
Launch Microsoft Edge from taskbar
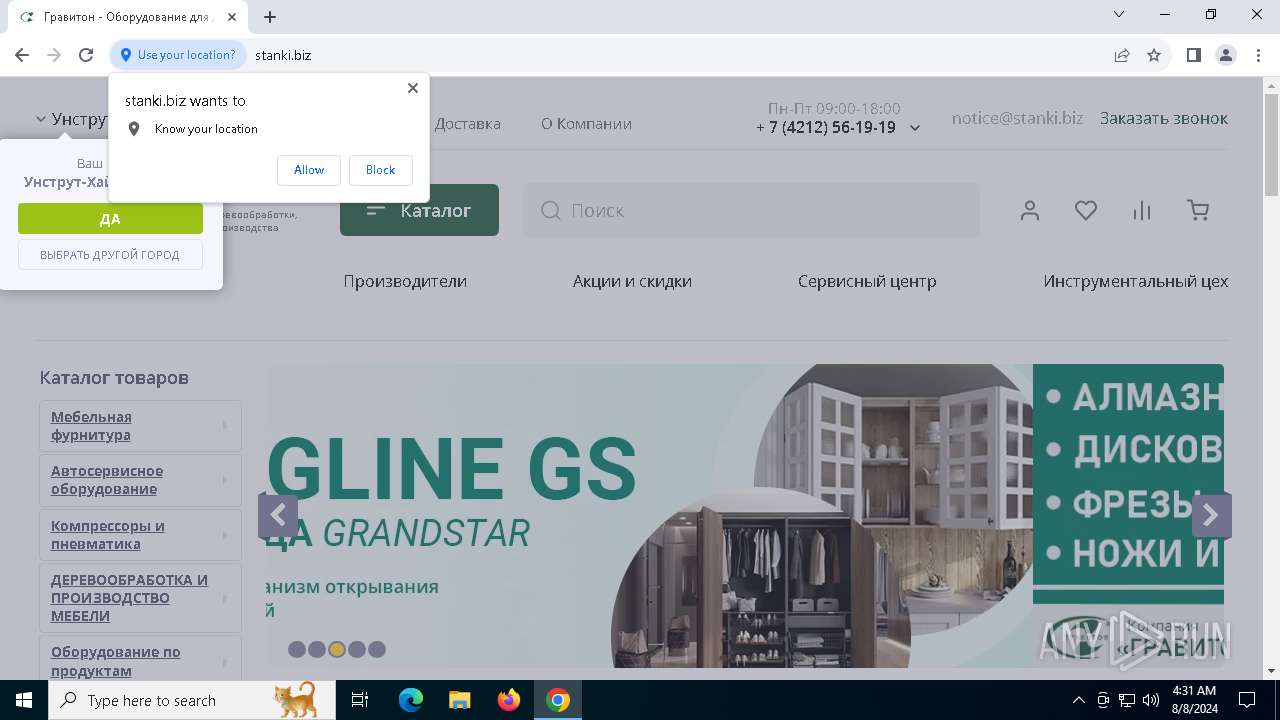click(x=411, y=700)
